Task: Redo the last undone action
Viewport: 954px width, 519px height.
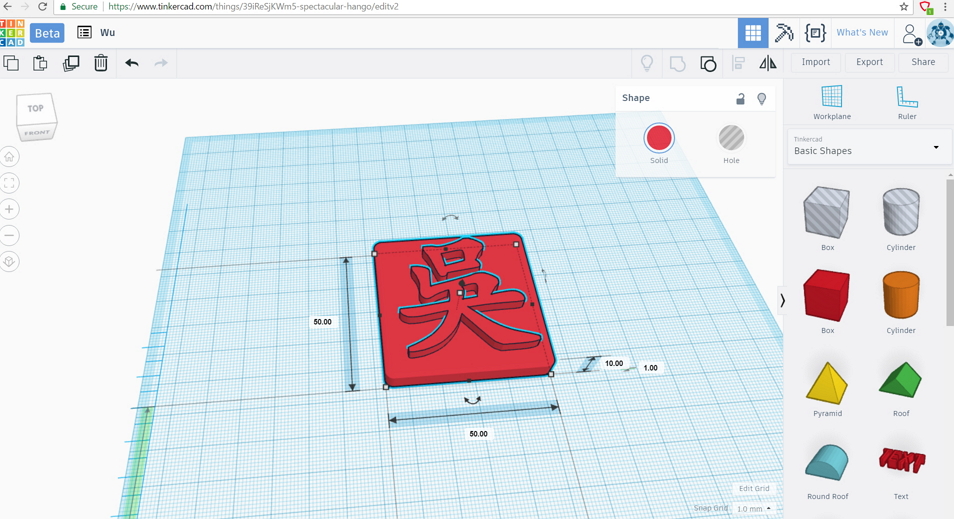Action: tap(161, 63)
